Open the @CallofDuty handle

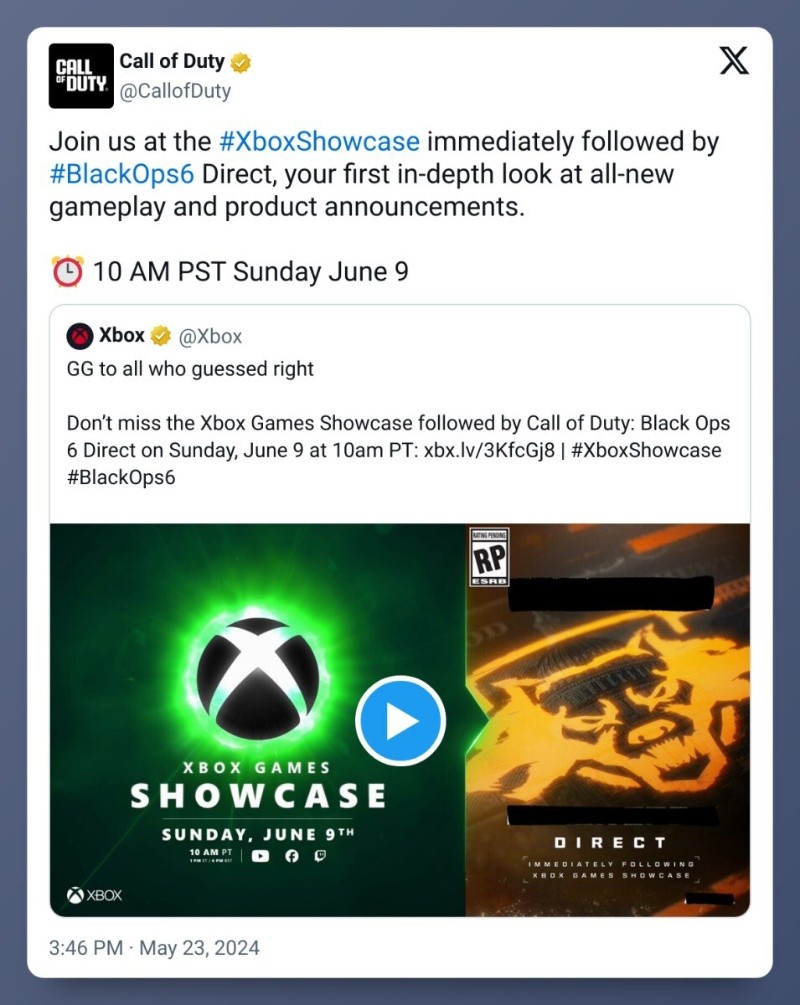tap(175, 91)
